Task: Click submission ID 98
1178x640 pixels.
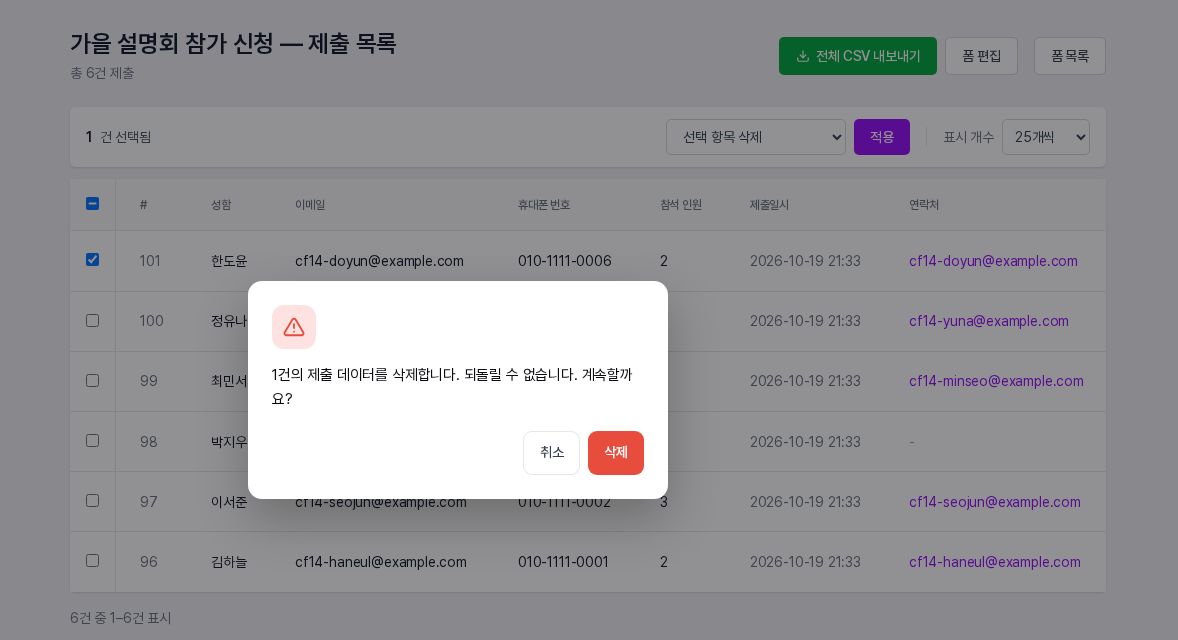Action: tap(149, 442)
